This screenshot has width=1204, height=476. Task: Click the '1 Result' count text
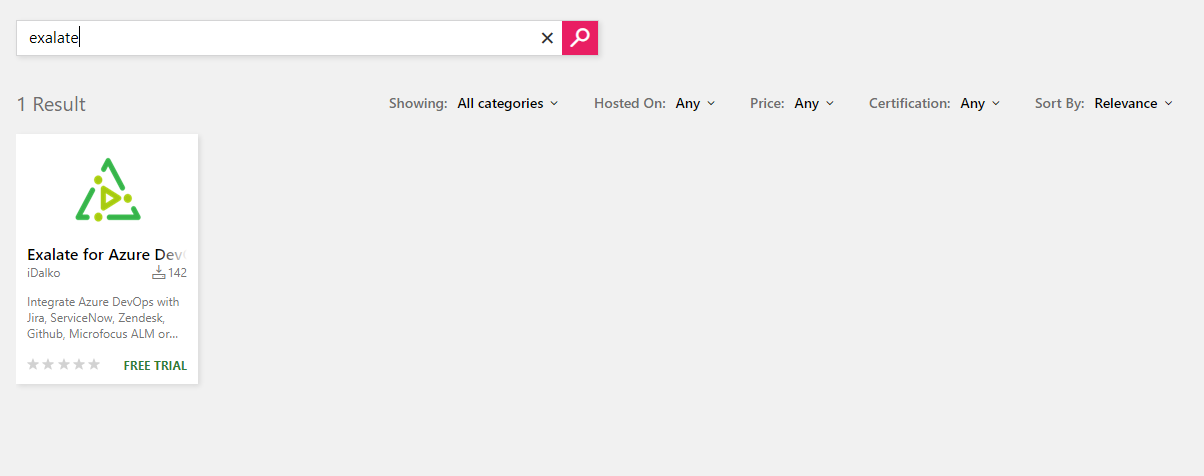[52, 104]
